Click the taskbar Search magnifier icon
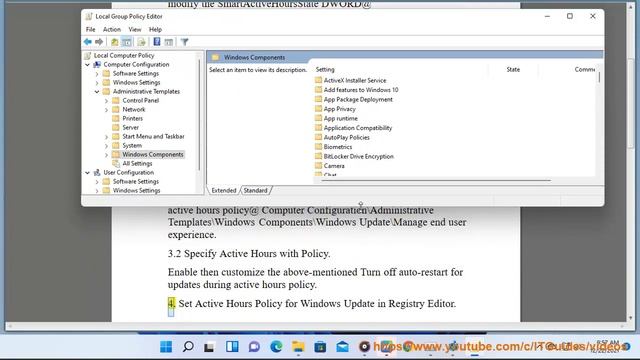 (x=188, y=347)
